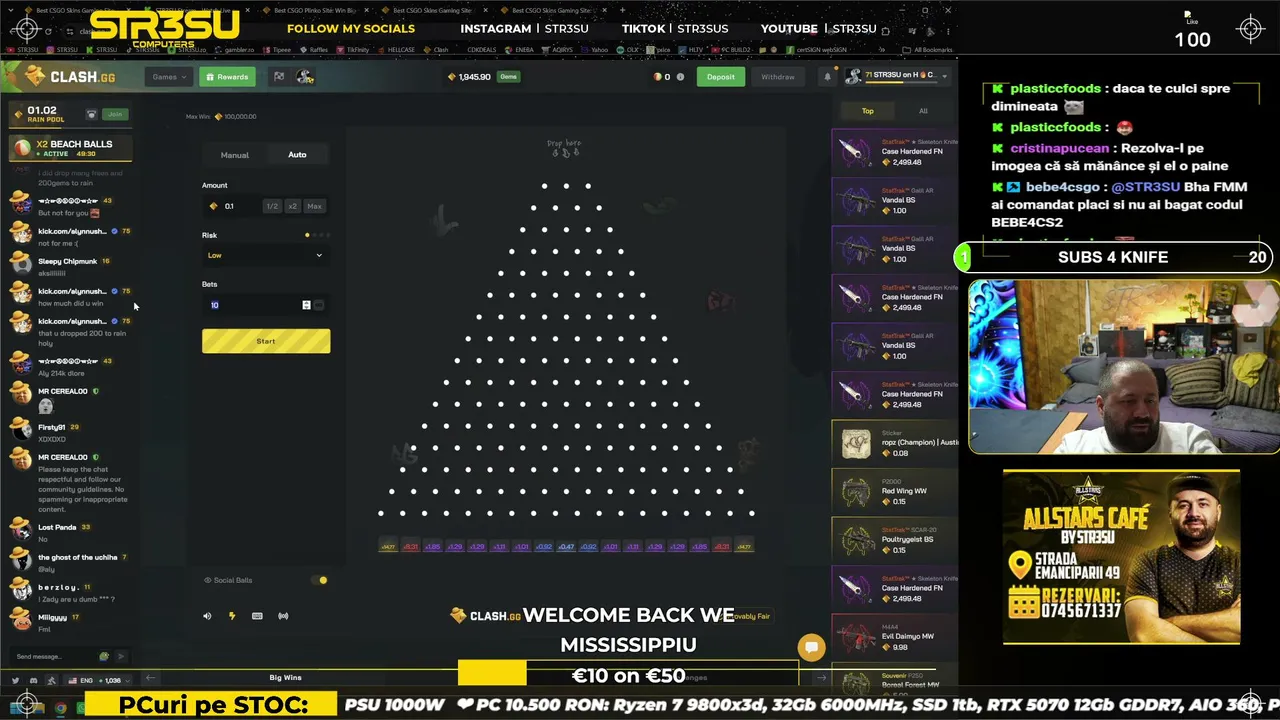Toggle the lightning fast mode icon

tap(232, 616)
